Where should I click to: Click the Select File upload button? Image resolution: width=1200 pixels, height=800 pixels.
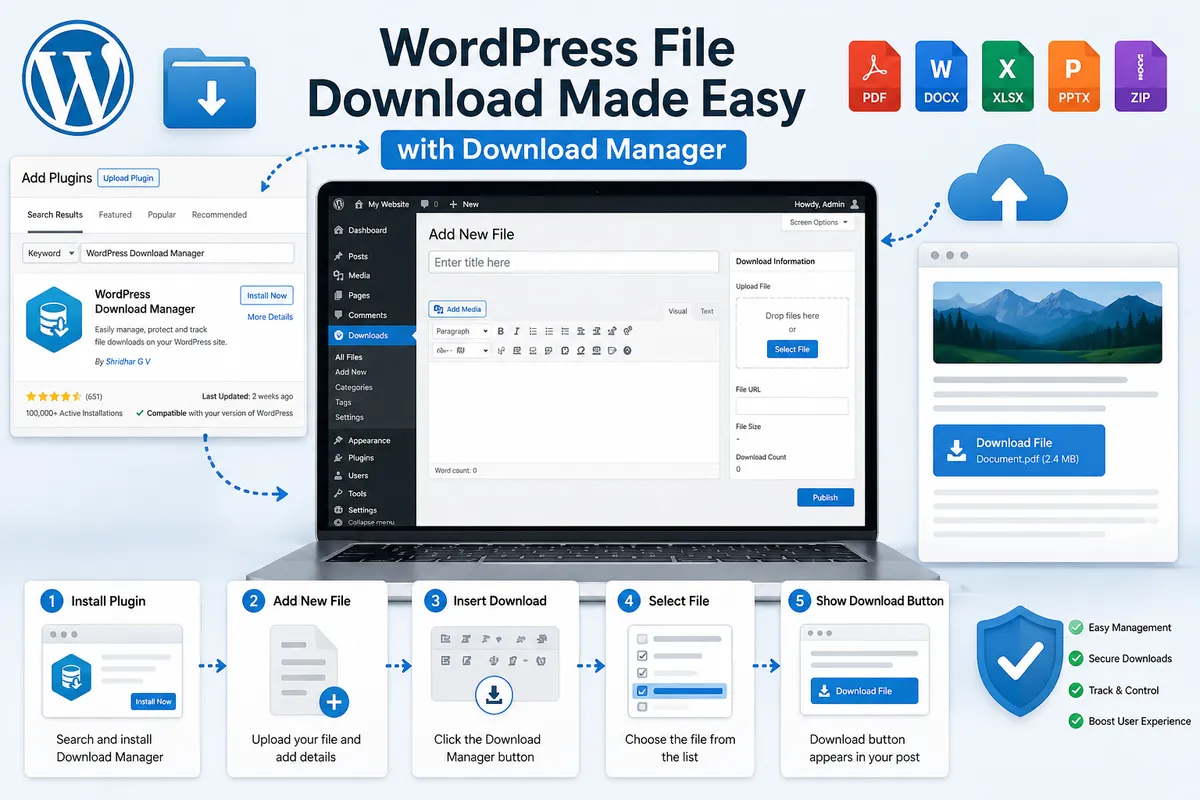[x=792, y=349]
